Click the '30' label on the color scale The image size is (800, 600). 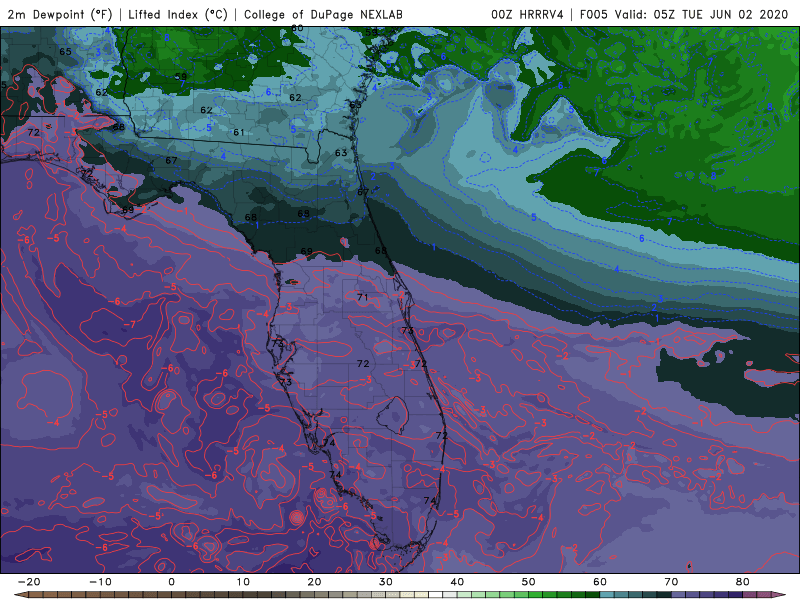tap(386, 582)
